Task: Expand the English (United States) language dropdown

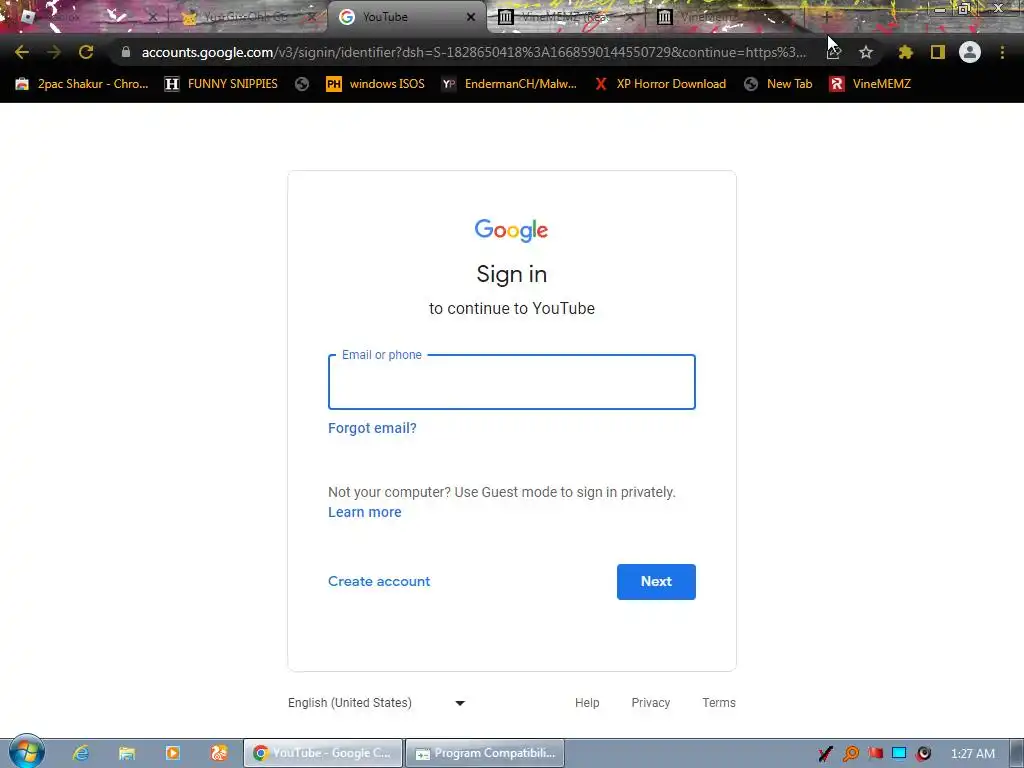Action: (x=377, y=703)
